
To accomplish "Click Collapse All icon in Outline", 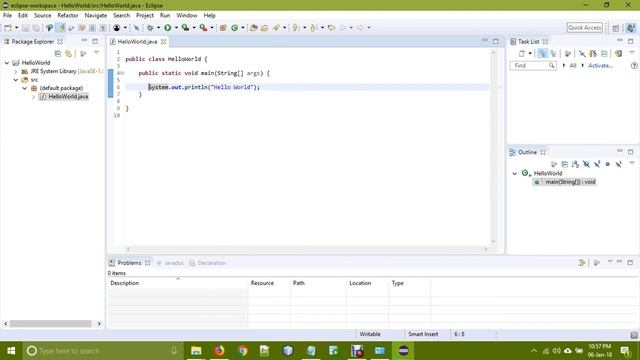I will coord(565,164).
